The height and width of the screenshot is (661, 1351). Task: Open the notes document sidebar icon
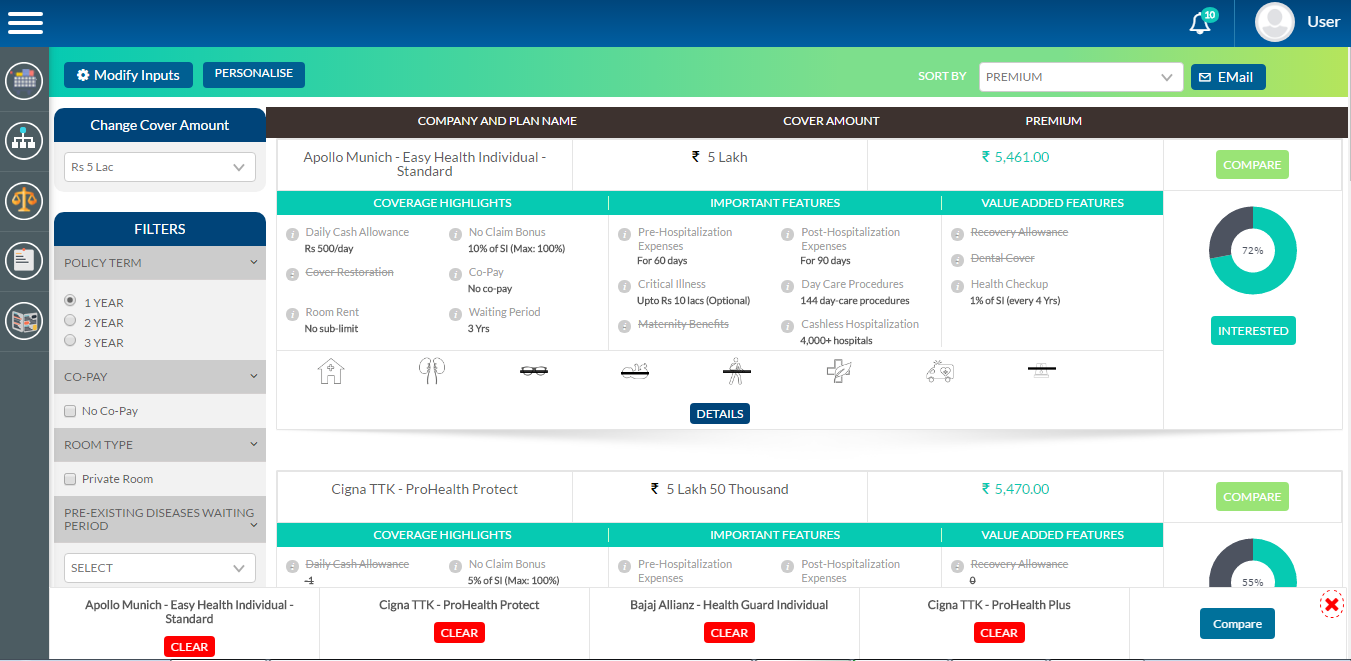coord(24,261)
